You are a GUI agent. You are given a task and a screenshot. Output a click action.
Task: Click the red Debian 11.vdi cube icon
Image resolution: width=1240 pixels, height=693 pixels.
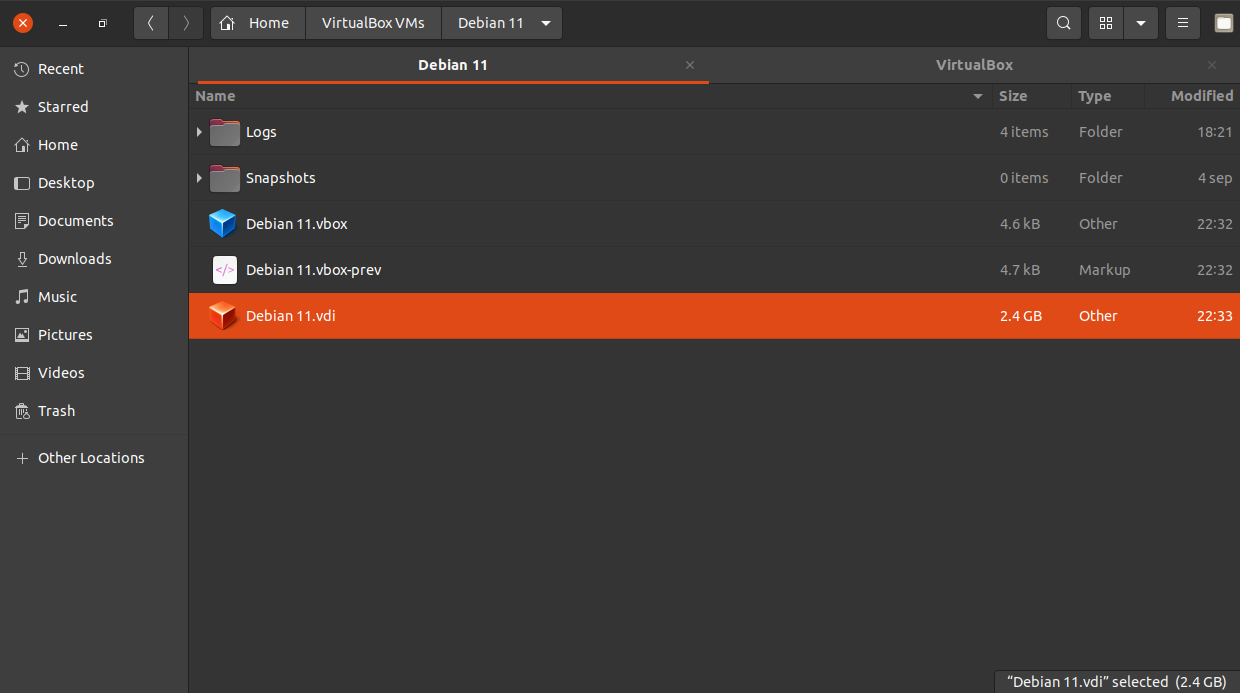223,316
